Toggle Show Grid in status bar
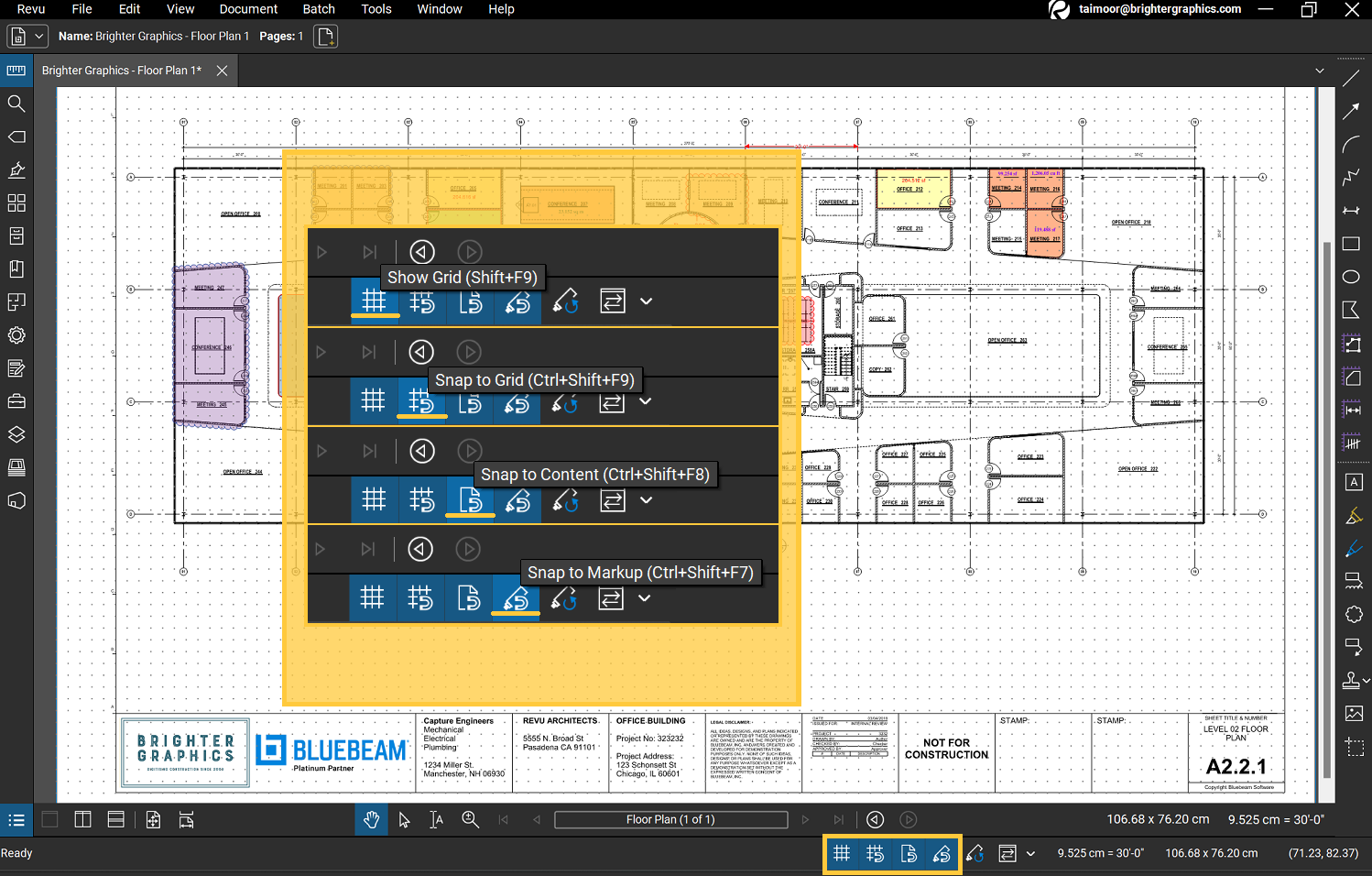This screenshot has width=1372, height=876. pos(842,853)
